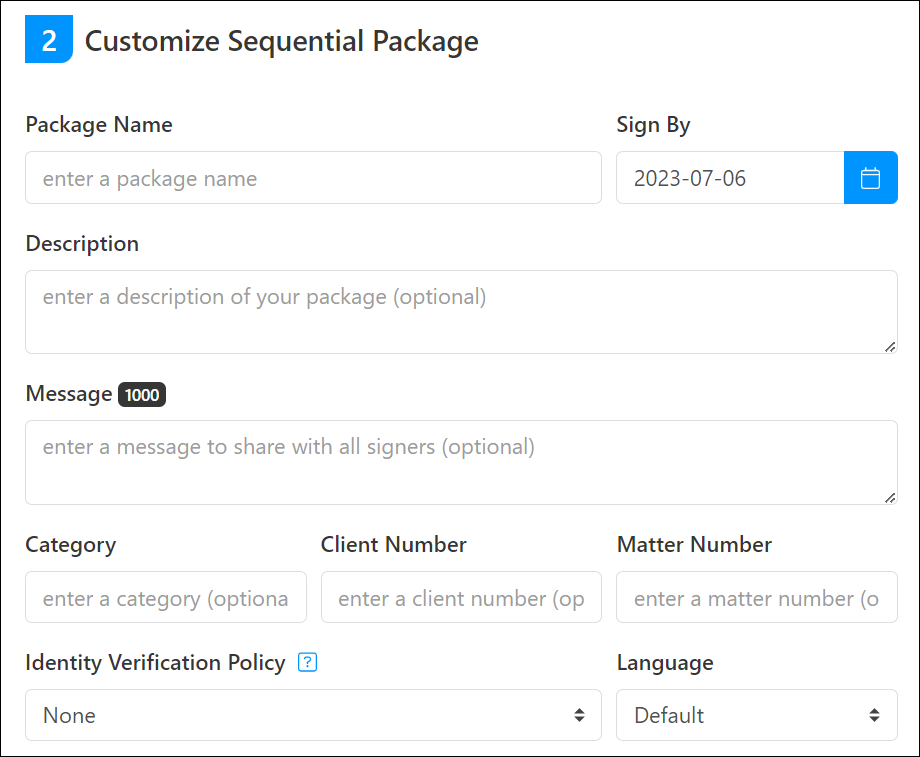
Task: Click the 1000 character limit badge beside Message
Action: point(141,394)
